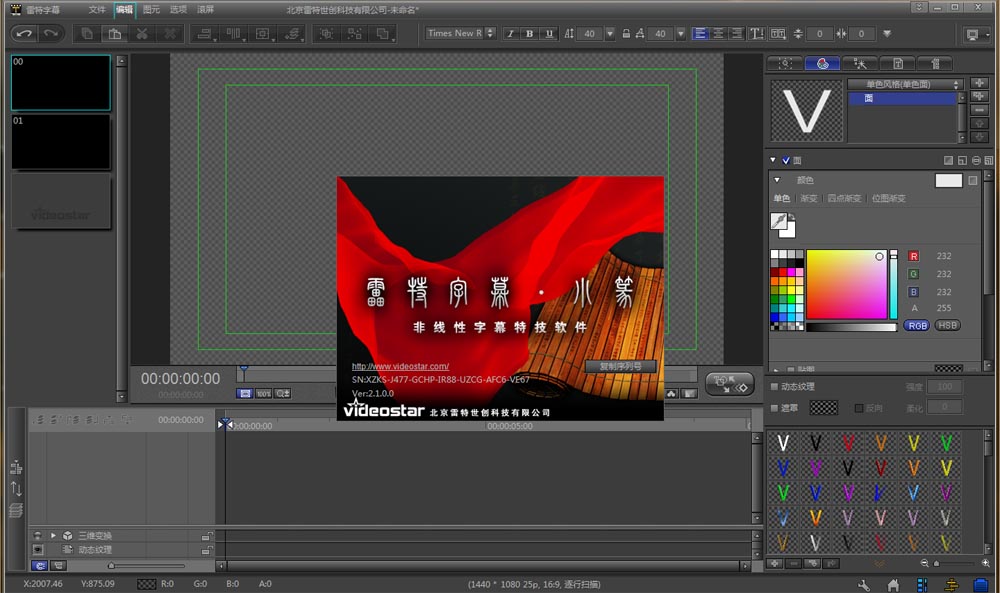Toggle the 反向 reverse checkbox
This screenshot has height=593, width=1000.
[x=859, y=407]
